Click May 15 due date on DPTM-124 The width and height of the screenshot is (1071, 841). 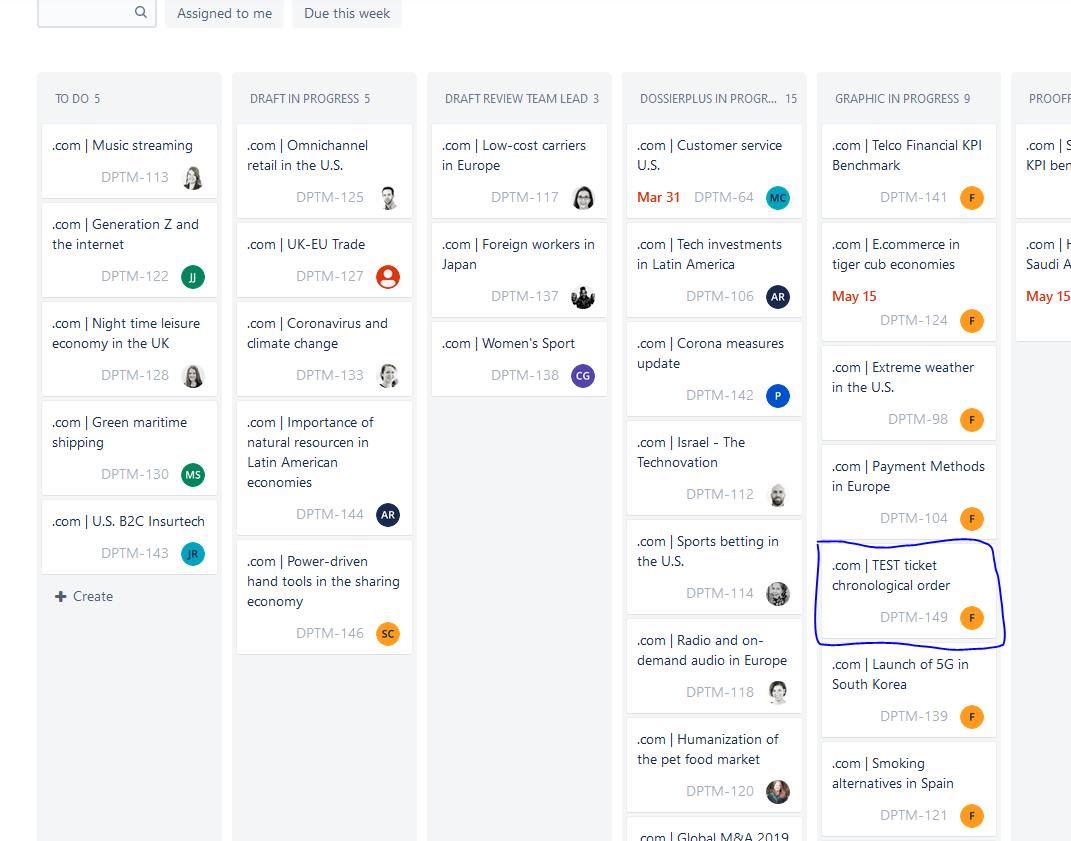[854, 297]
